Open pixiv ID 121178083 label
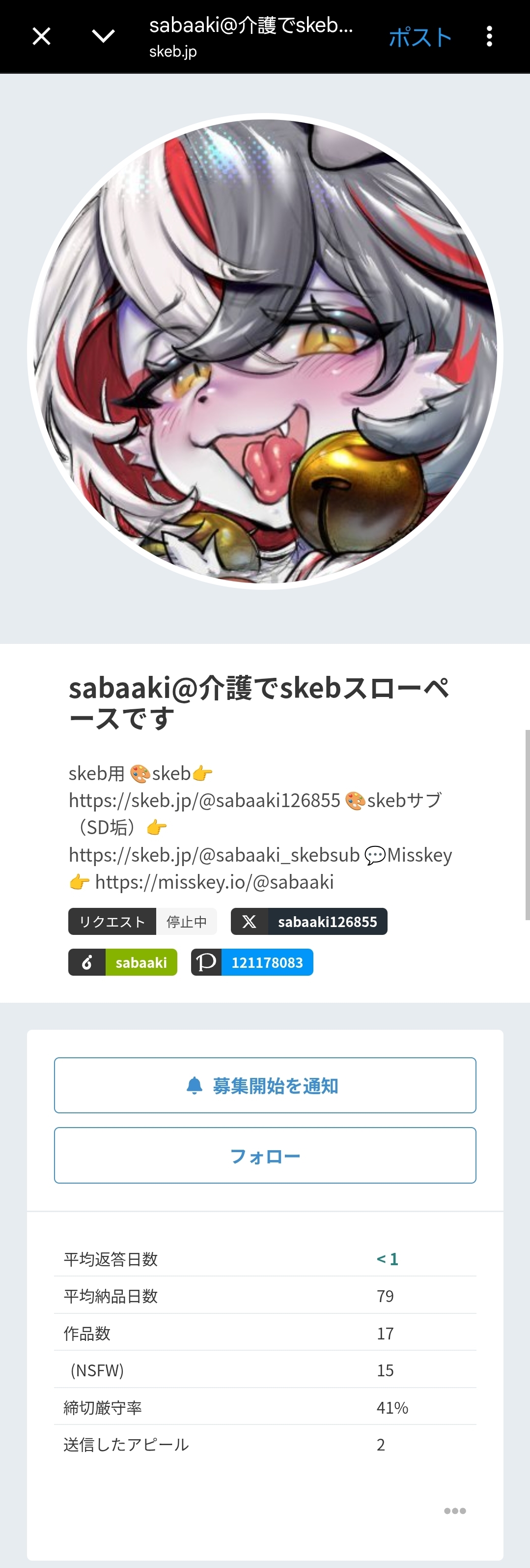 (x=267, y=962)
